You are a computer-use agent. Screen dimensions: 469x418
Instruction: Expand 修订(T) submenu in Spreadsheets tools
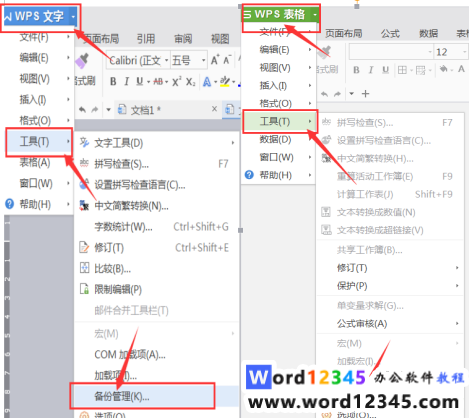[x=457, y=268]
